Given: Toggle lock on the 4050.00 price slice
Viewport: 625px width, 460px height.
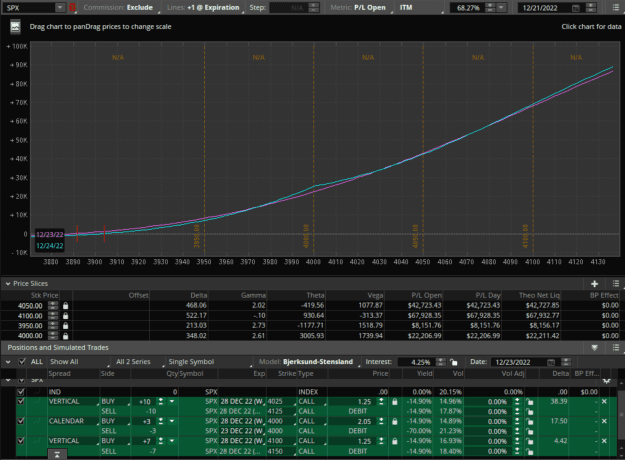Looking at the screenshot, I should (65, 306).
